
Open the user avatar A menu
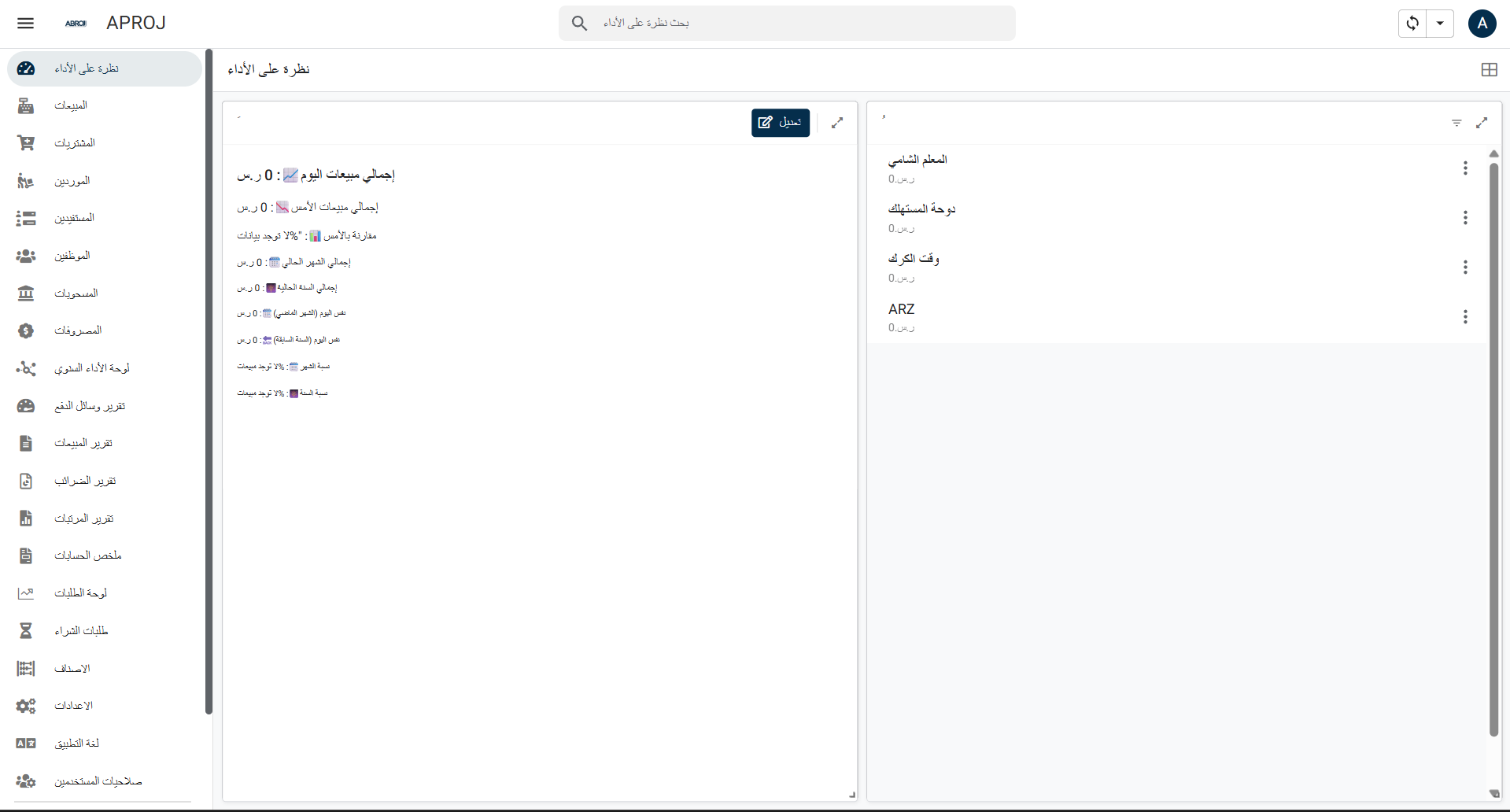tap(1482, 23)
